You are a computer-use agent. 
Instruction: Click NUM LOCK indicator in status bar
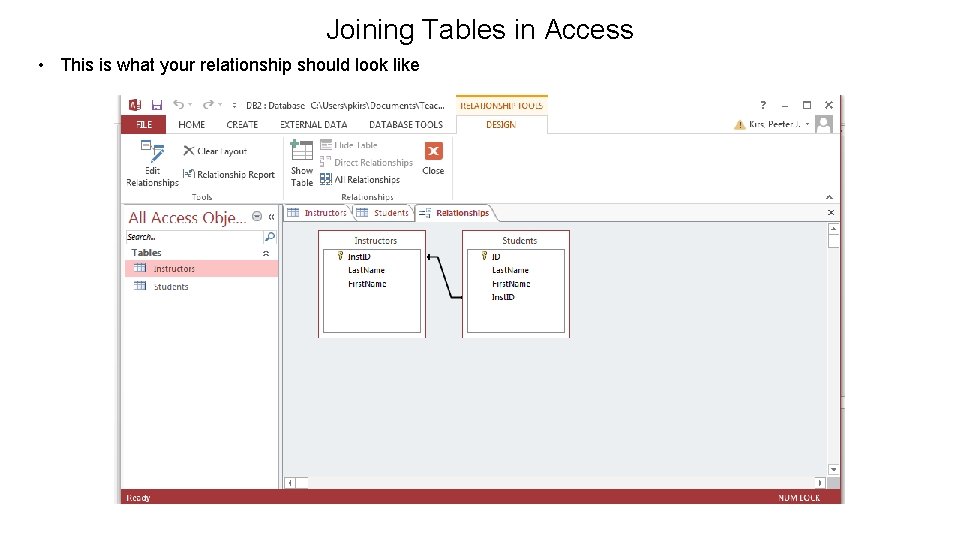799,498
